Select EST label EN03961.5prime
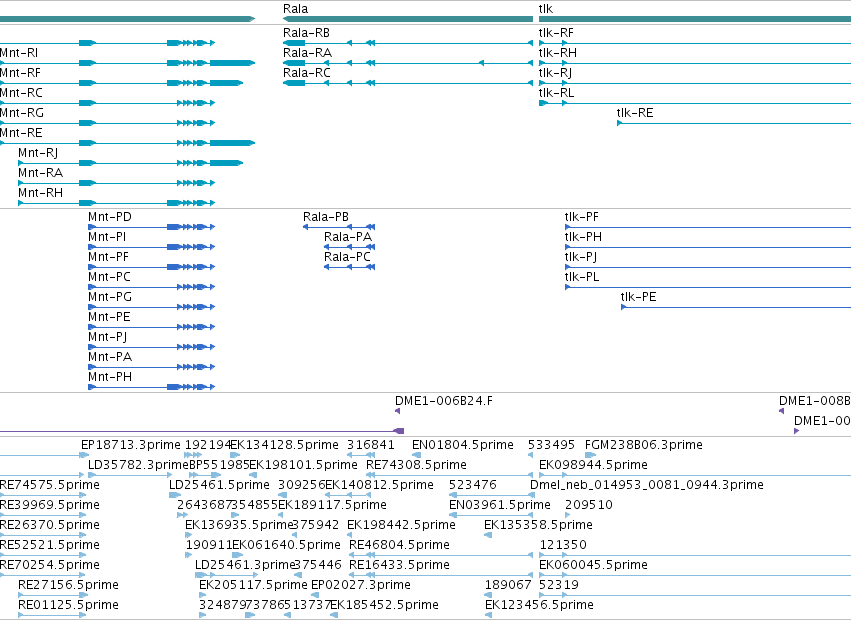 click(500, 505)
